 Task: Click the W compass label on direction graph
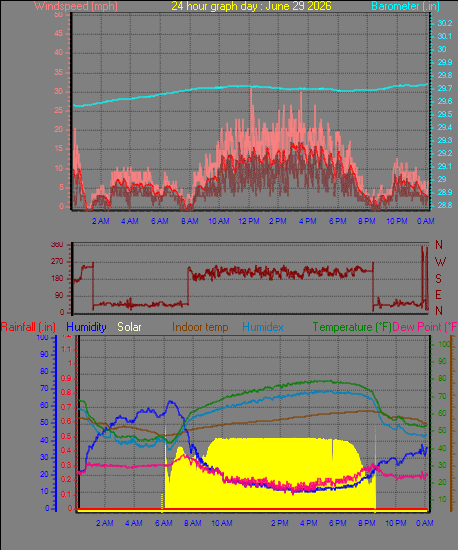(440, 261)
